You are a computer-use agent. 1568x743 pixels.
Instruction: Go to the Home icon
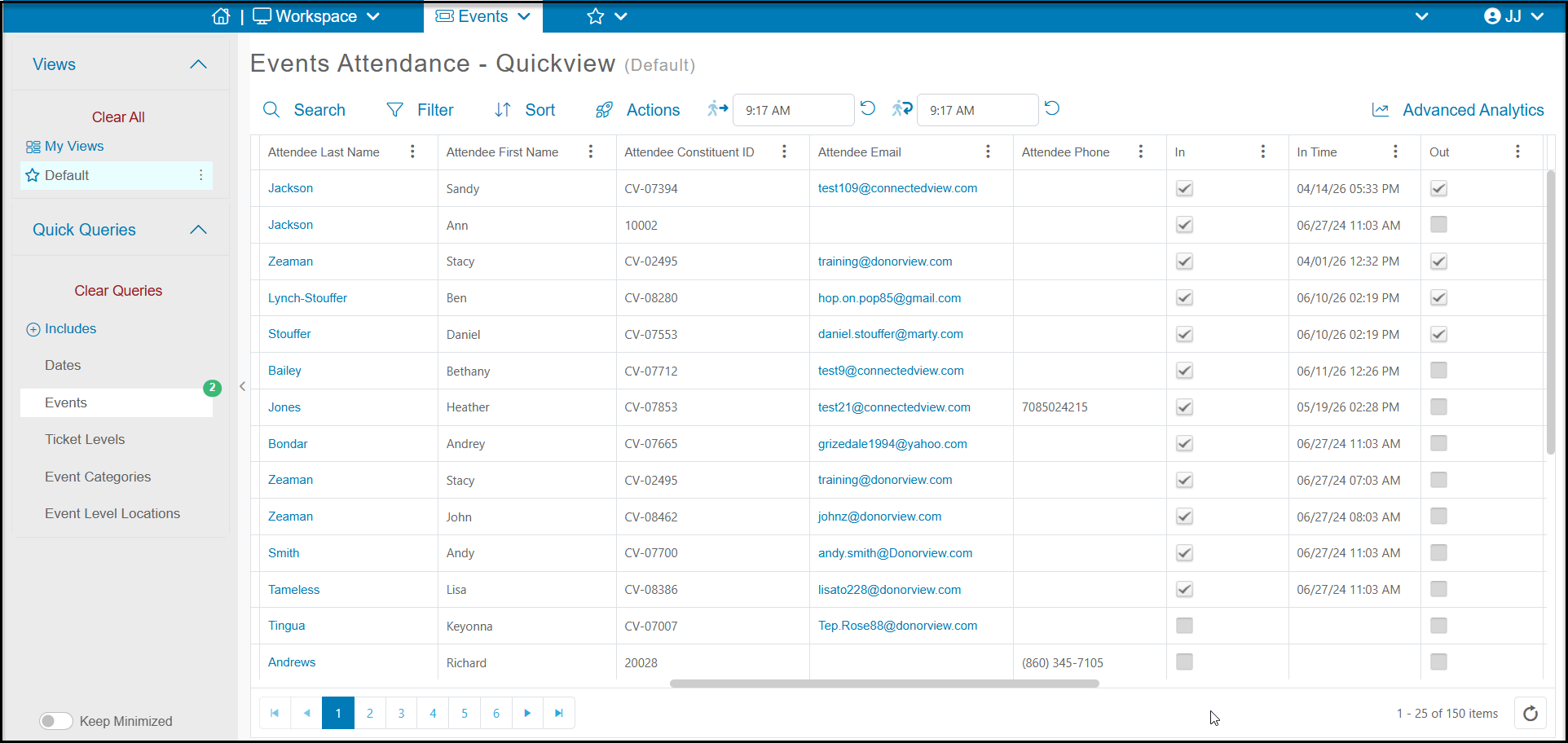221,16
